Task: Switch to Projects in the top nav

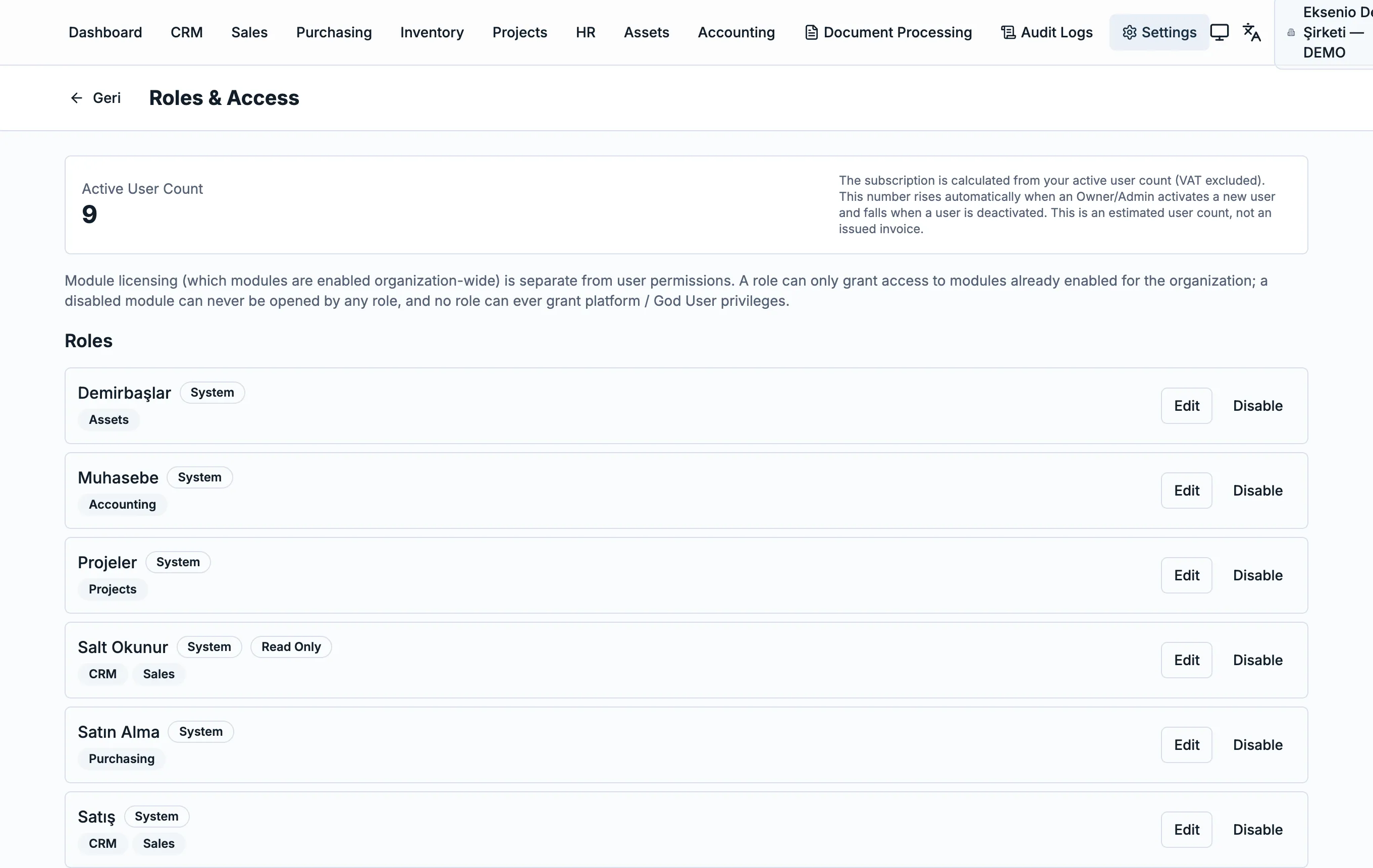Action: pyautogui.click(x=519, y=32)
